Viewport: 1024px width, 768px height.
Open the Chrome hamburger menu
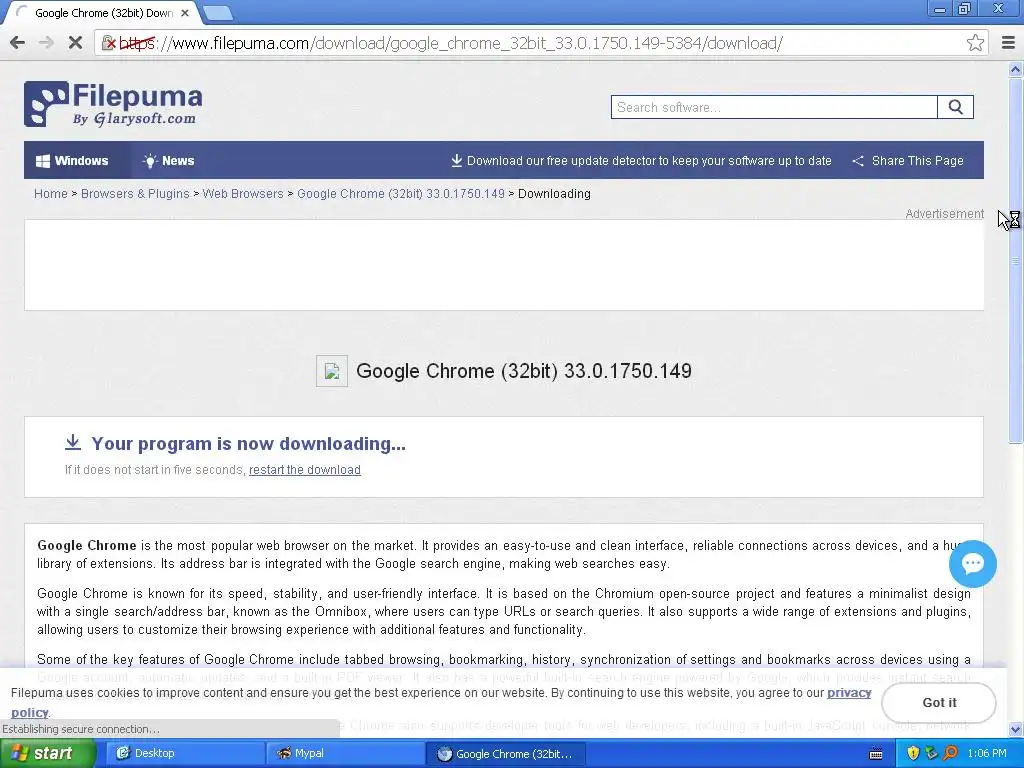[1008, 43]
